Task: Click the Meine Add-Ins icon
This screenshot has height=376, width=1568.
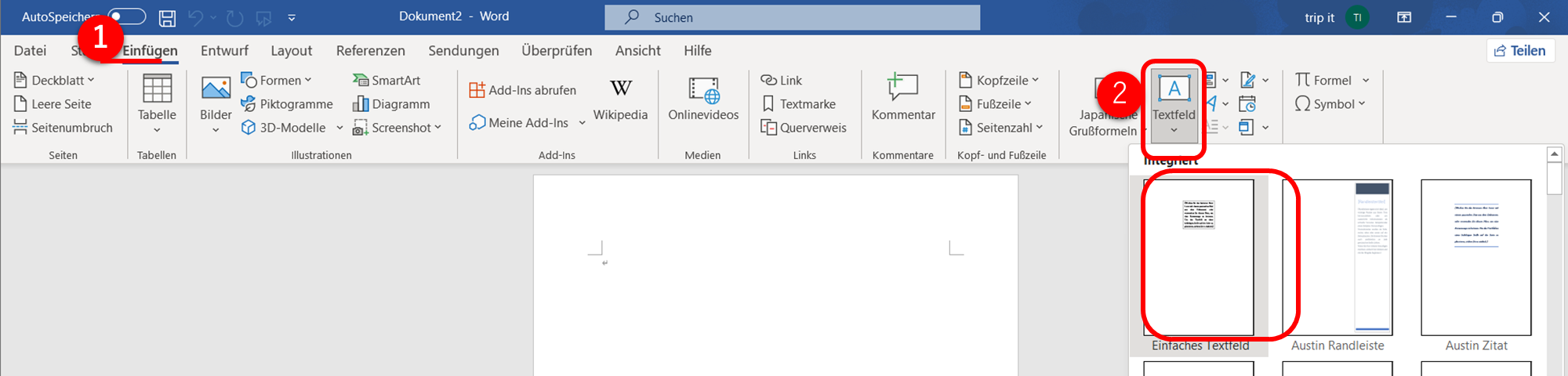Action: (477, 123)
